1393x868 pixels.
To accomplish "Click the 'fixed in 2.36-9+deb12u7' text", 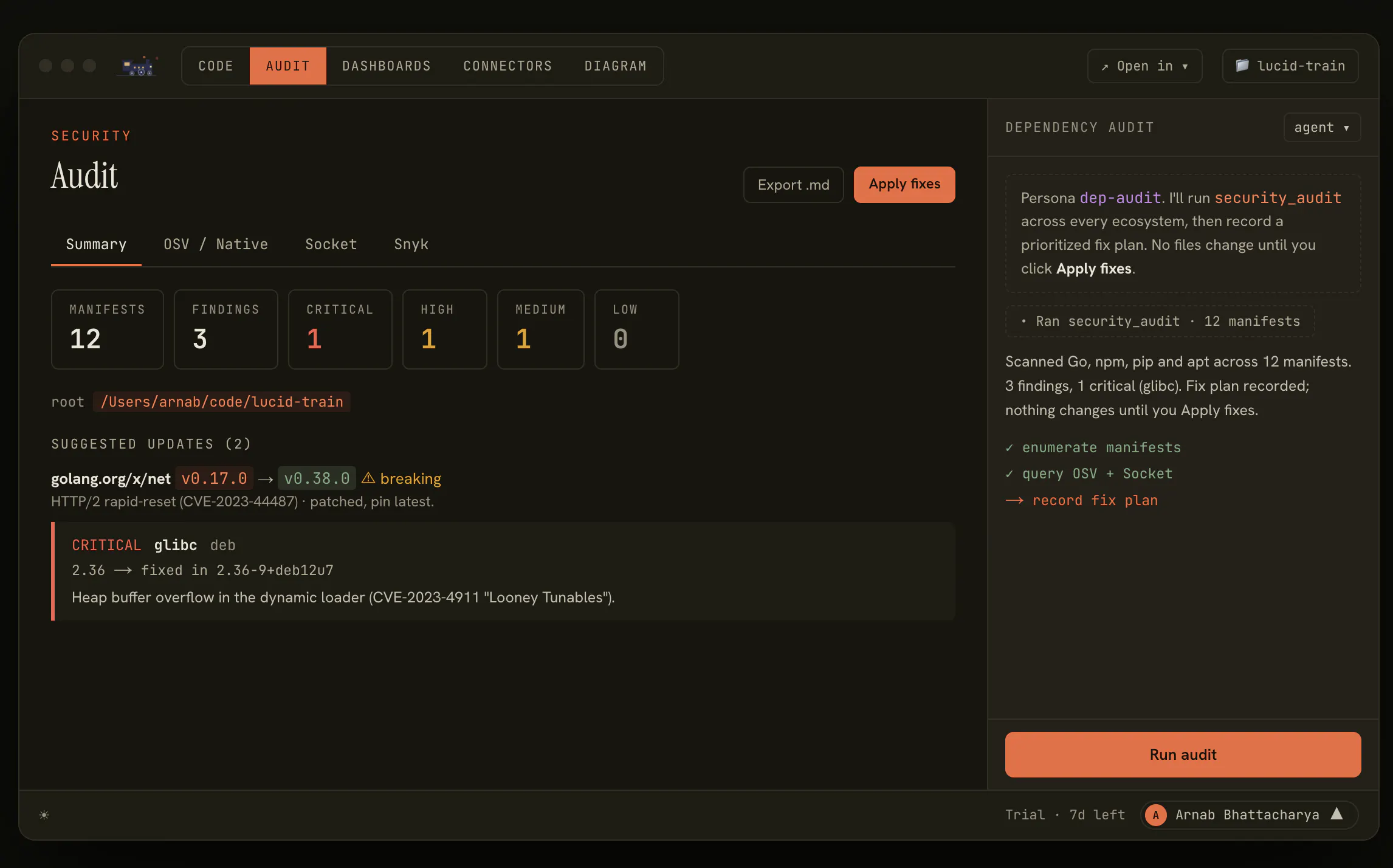I will tap(237, 570).
